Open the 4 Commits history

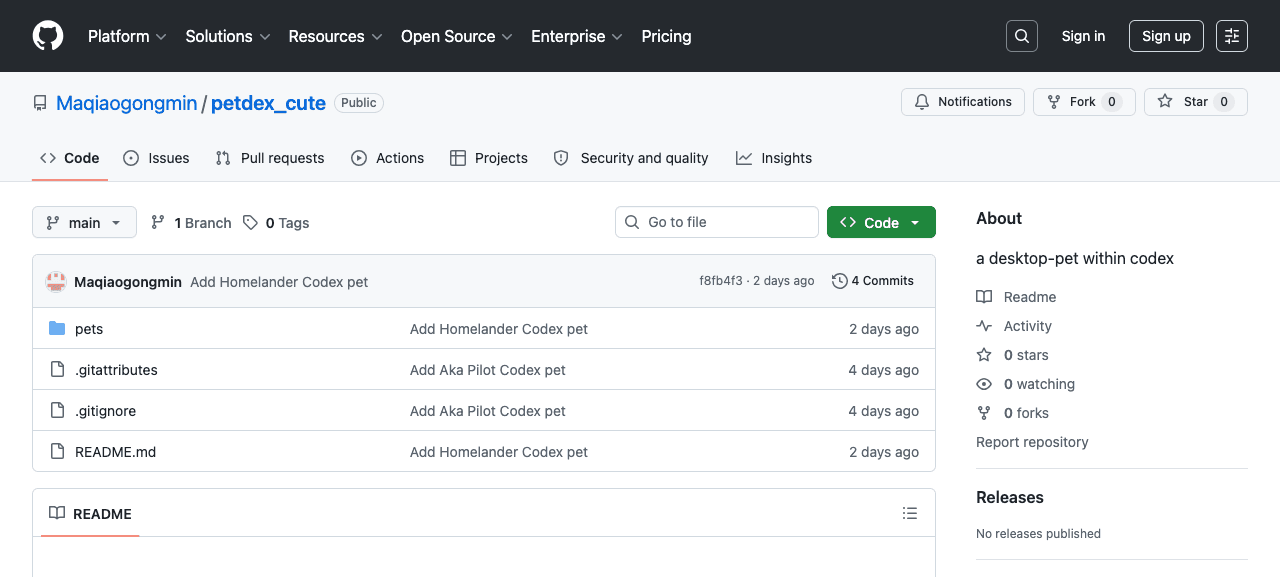coord(873,281)
